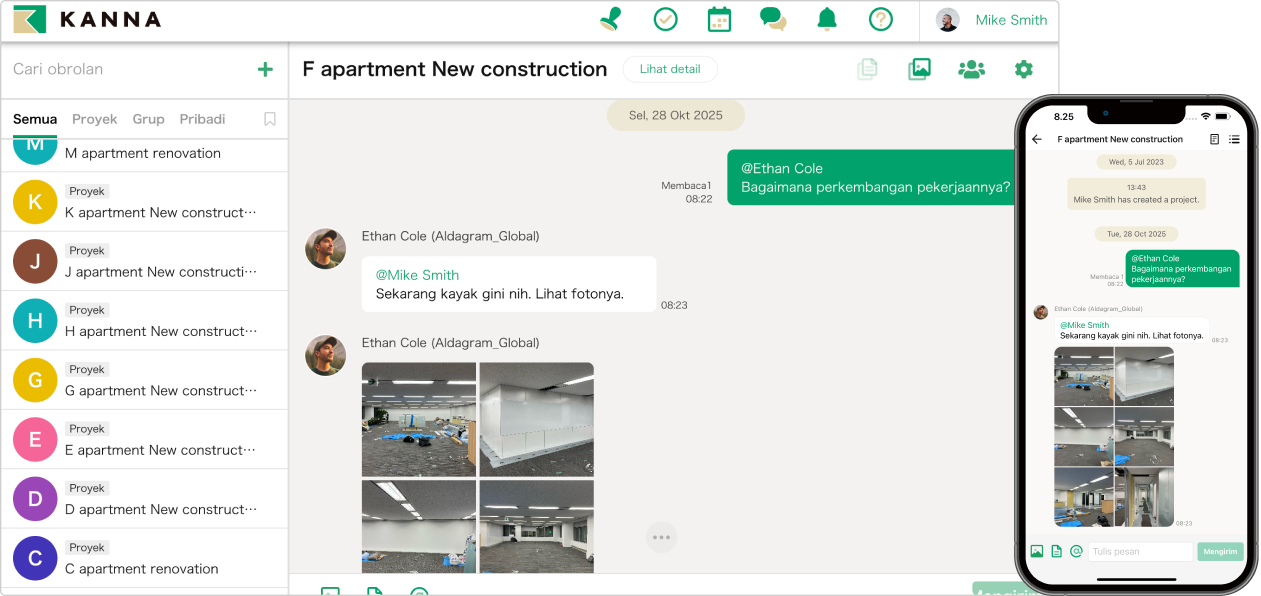Screen dimensions: 1261x596
Task: Click the notification bell icon
Action: point(827,19)
